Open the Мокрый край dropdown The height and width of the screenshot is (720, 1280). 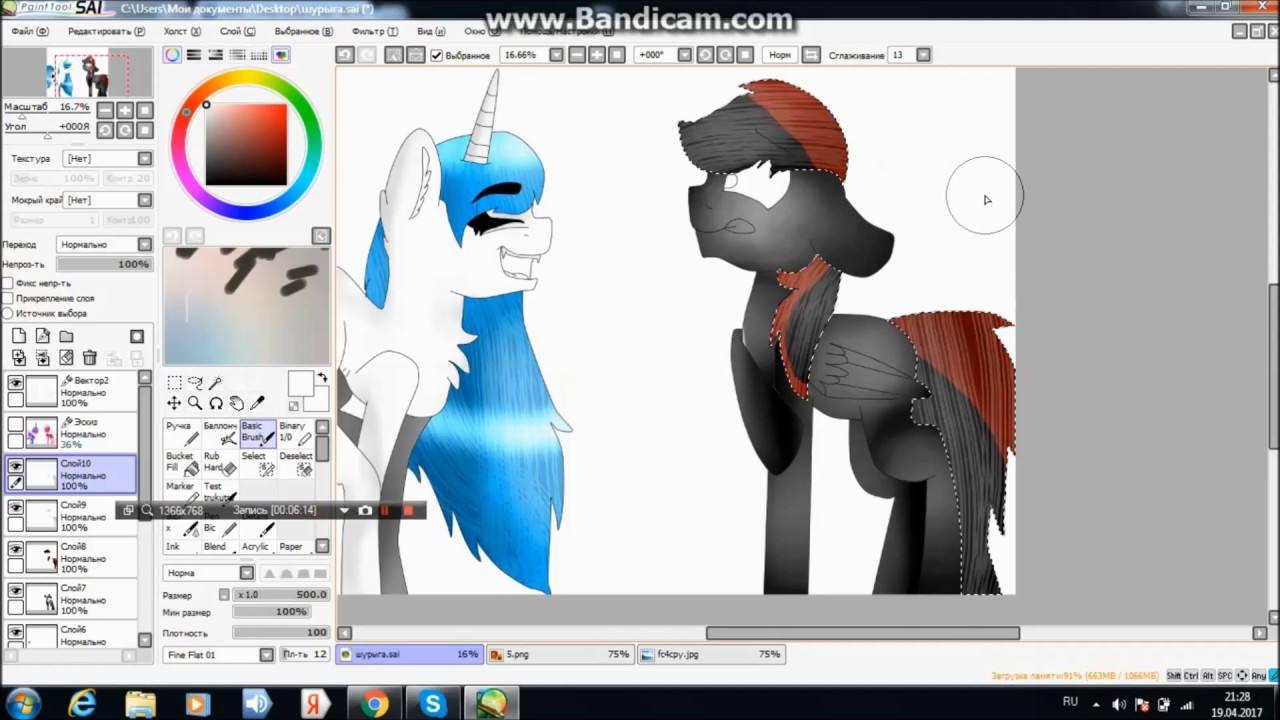(108, 200)
